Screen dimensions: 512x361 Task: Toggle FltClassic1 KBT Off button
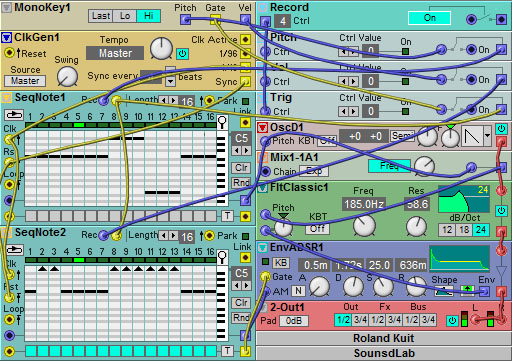click(317, 229)
